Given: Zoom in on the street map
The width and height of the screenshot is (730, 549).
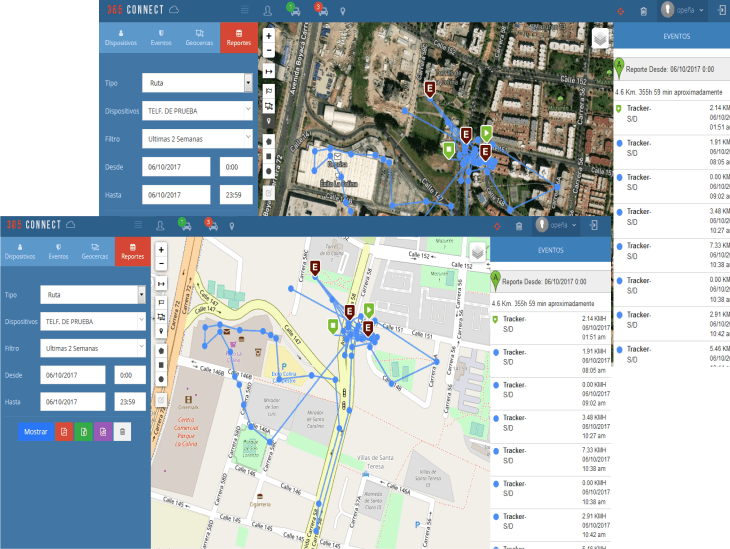Looking at the screenshot, I should pyautogui.click(x=161, y=248).
